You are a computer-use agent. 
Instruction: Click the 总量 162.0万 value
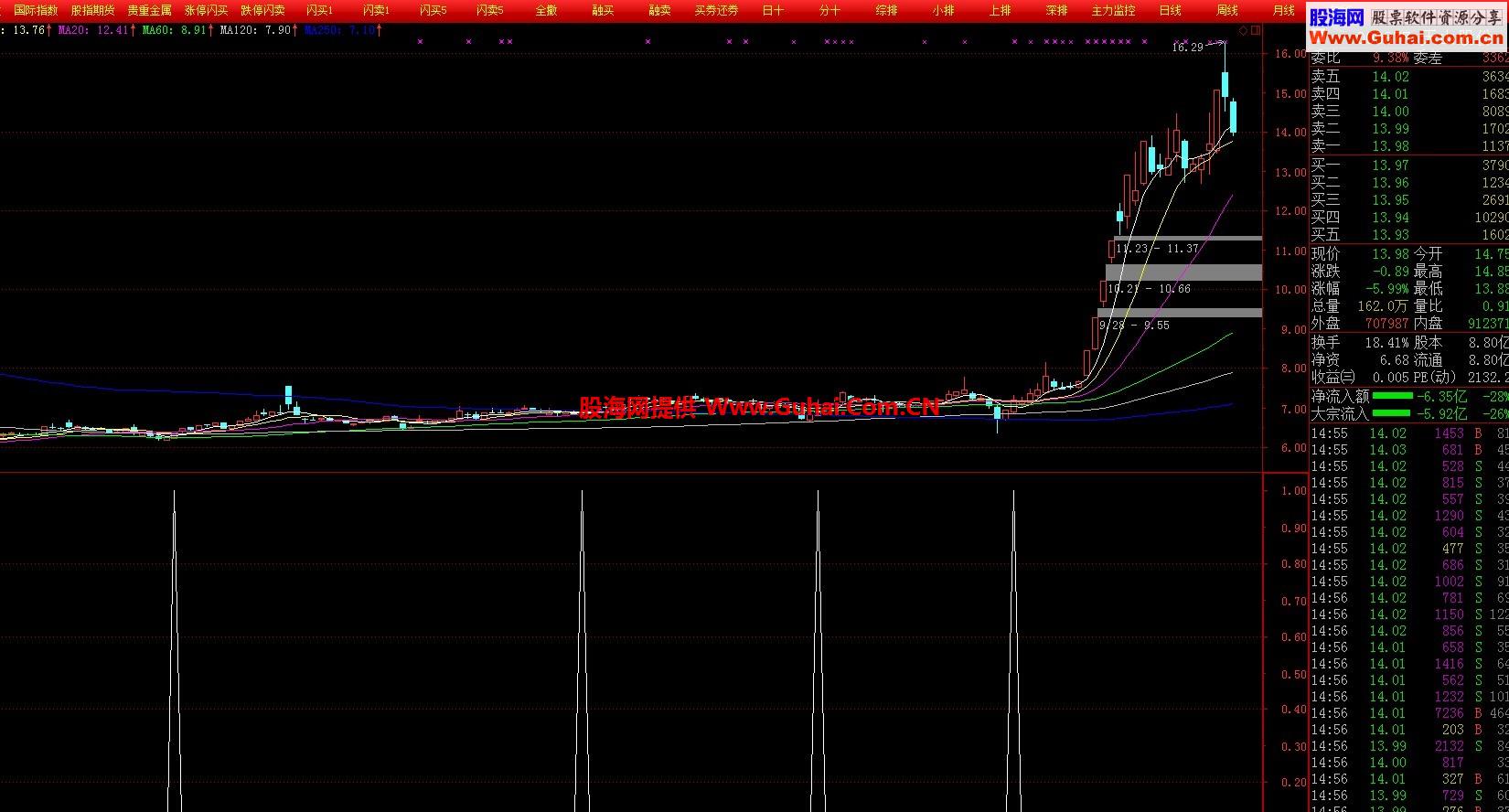click(1383, 306)
